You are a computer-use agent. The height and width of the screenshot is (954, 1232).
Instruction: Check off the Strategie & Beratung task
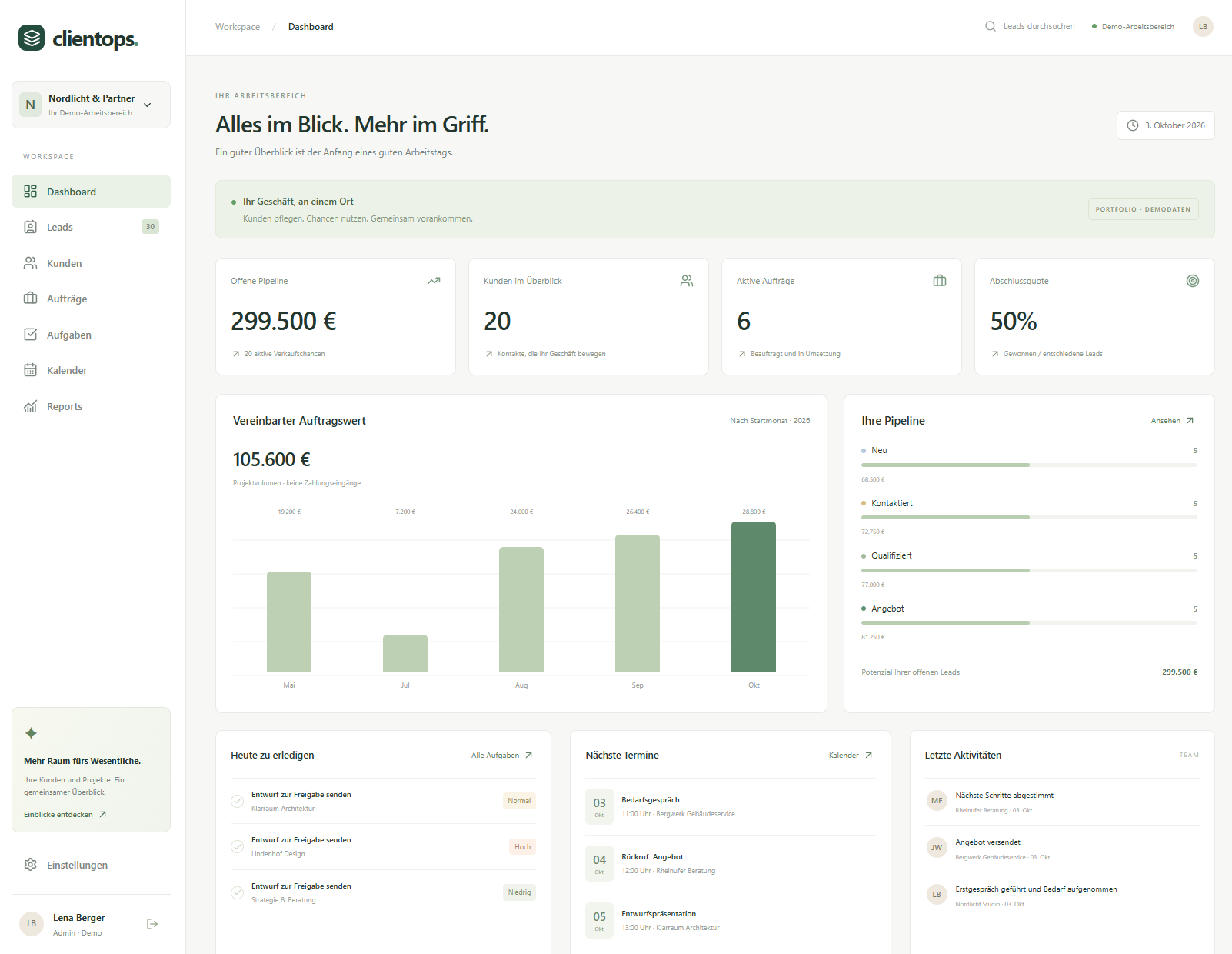pos(238,892)
